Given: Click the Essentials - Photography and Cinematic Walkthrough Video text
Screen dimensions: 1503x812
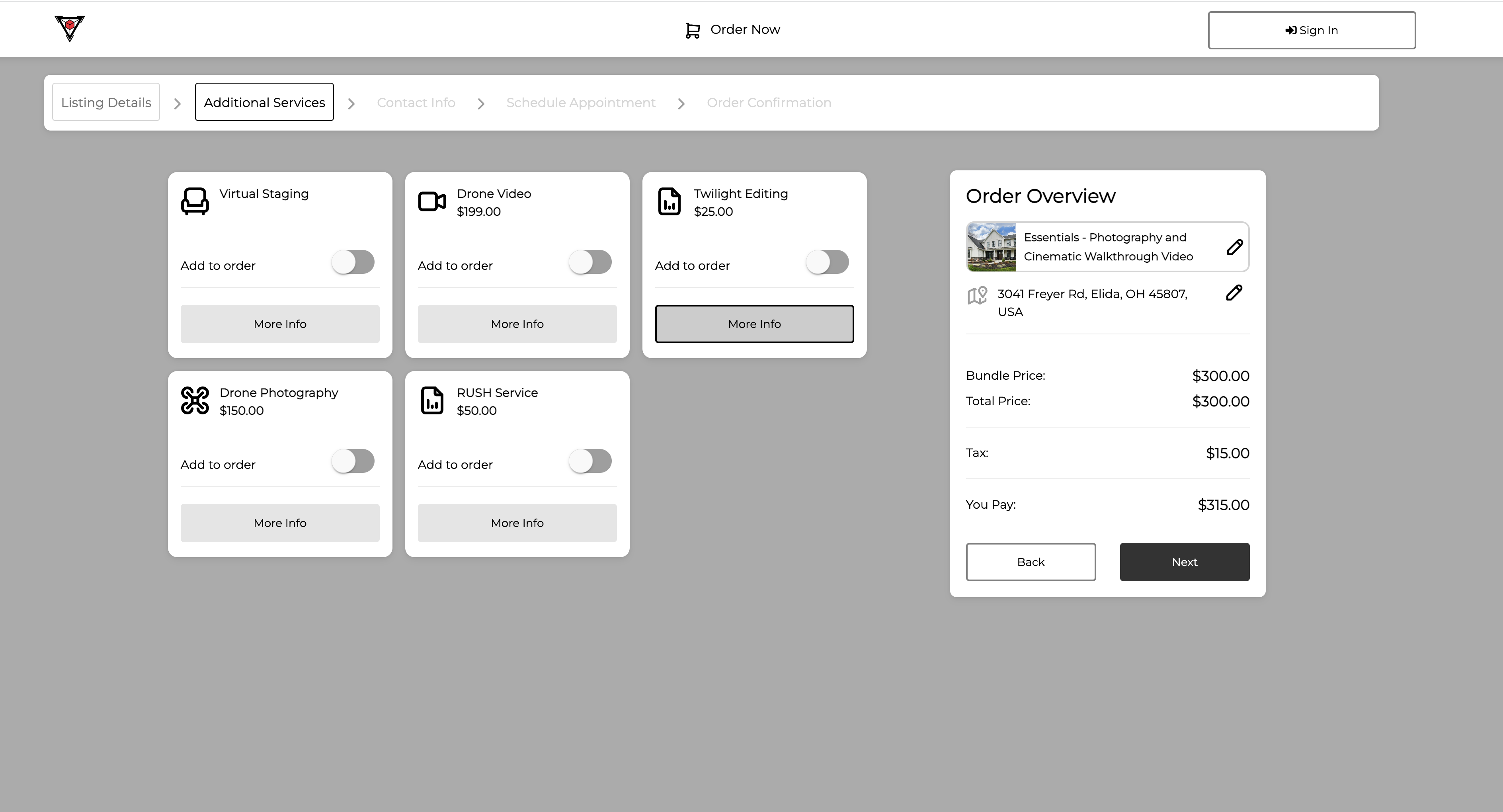Looking at the screenshot, I should 1108,247.
